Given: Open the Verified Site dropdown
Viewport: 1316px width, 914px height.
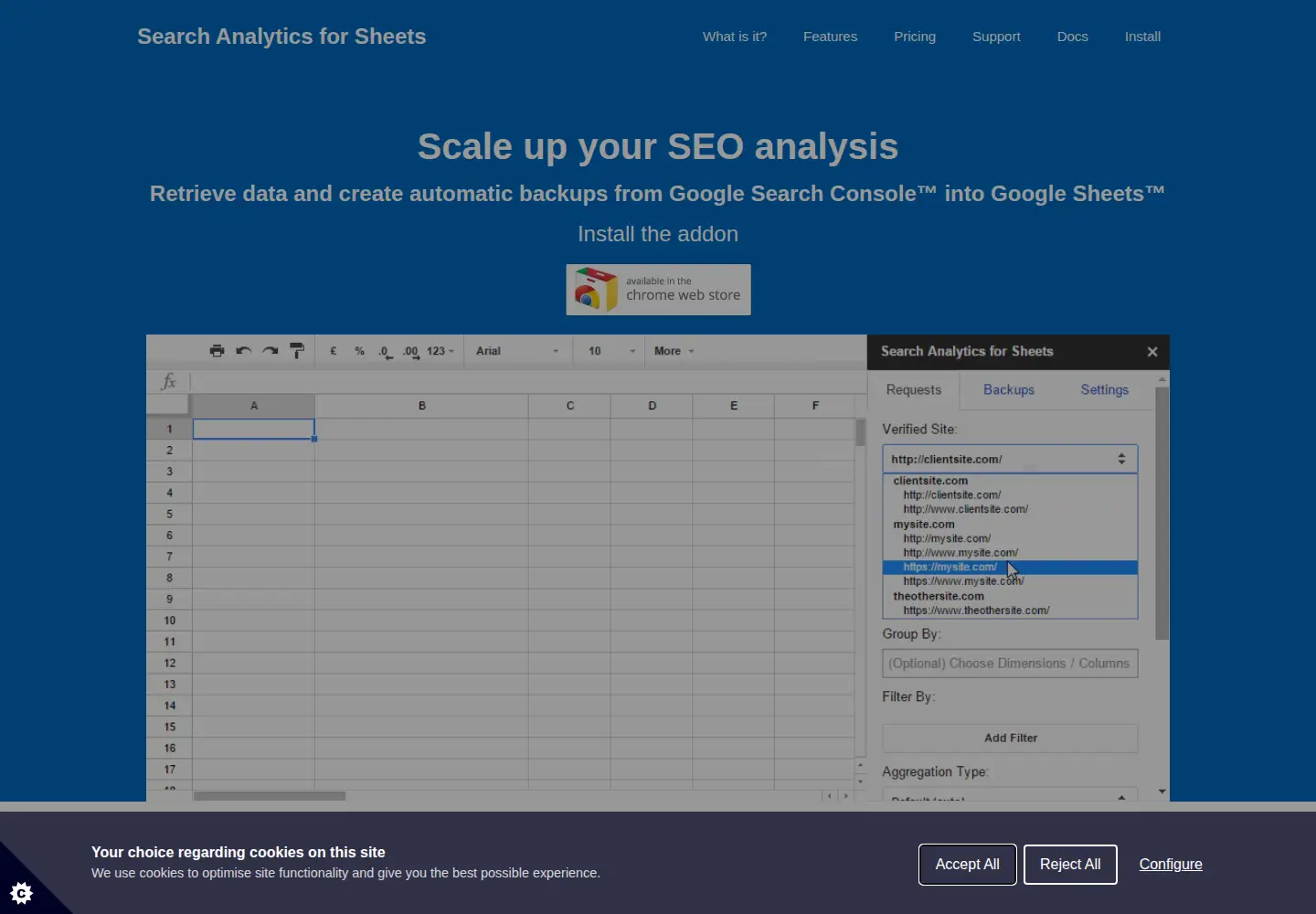Looking at the screenshot, I should [1010, 459].
